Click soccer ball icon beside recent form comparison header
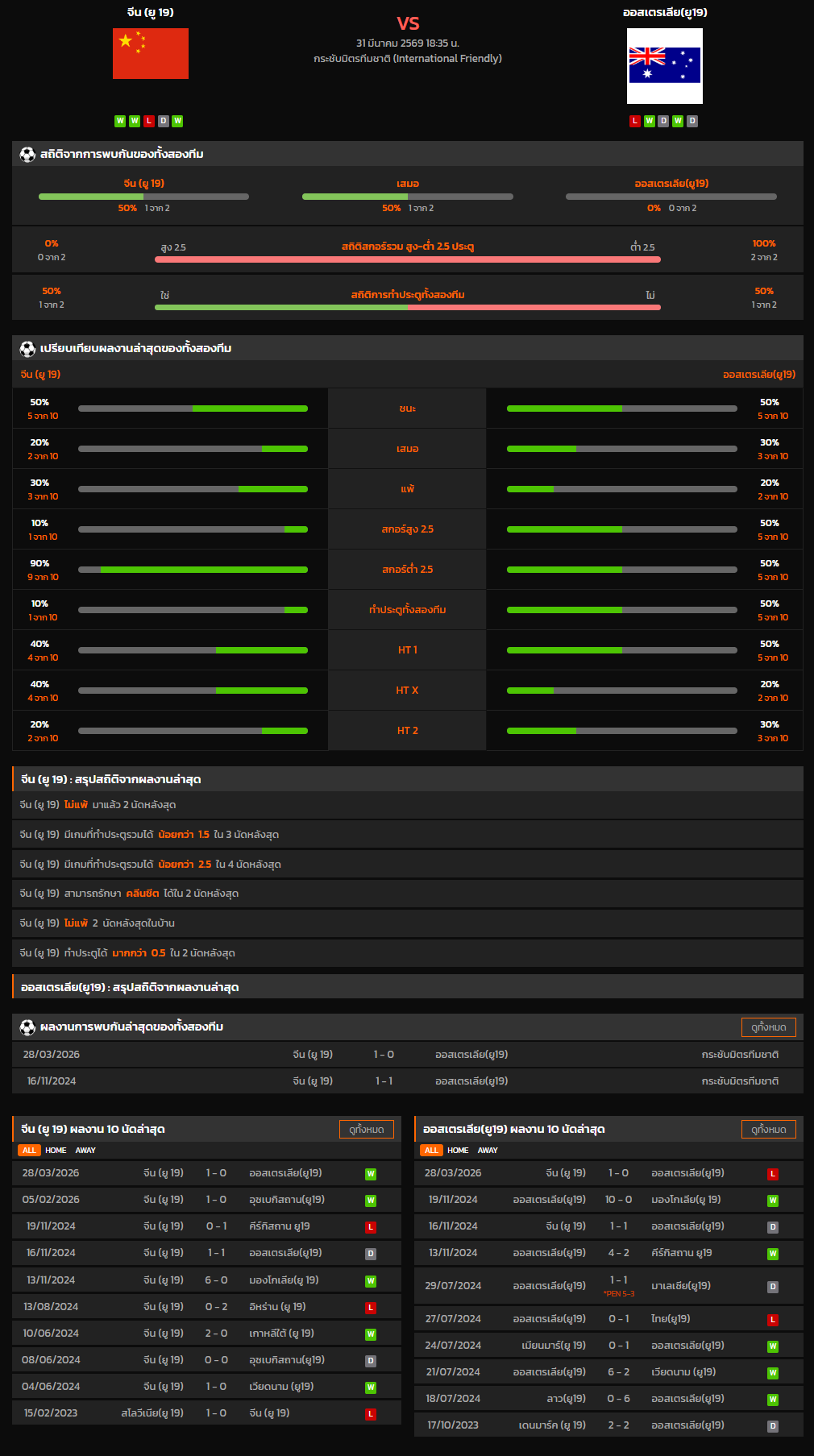Image resolution: width=814 pixels, height=1456 pixels. 27,349
